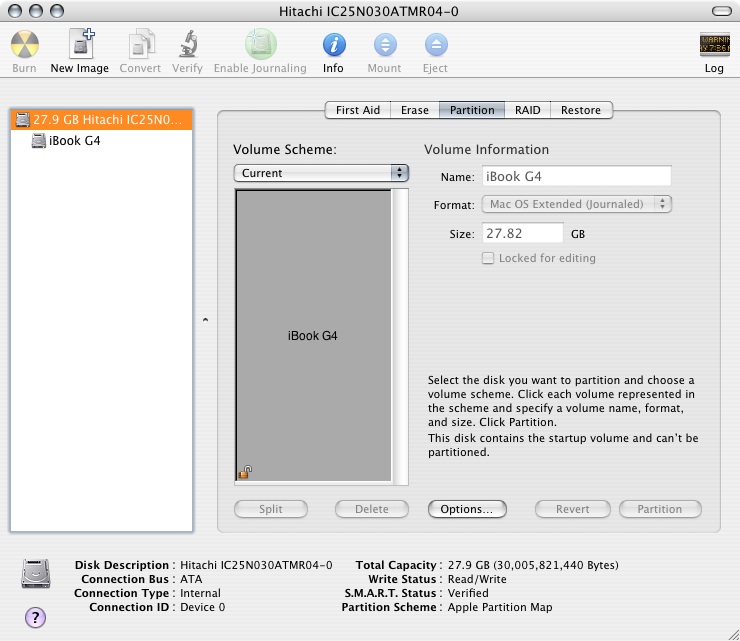740x641 pixels.
Task: Select the 27.9 GB Hitachi disk
Action: coord(101,119)
